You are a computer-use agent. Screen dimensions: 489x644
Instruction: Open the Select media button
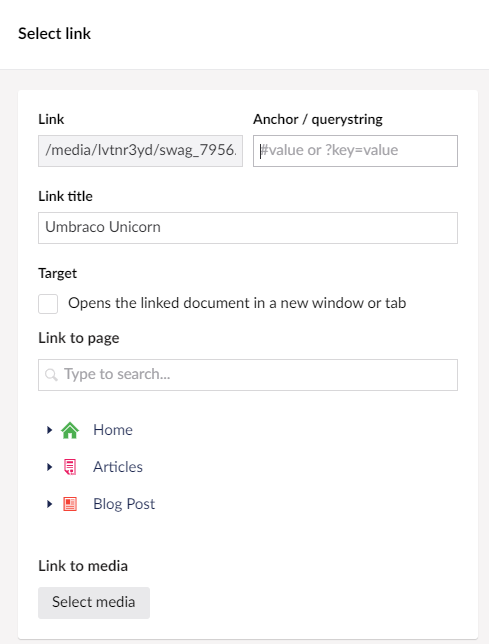[94, 603]
